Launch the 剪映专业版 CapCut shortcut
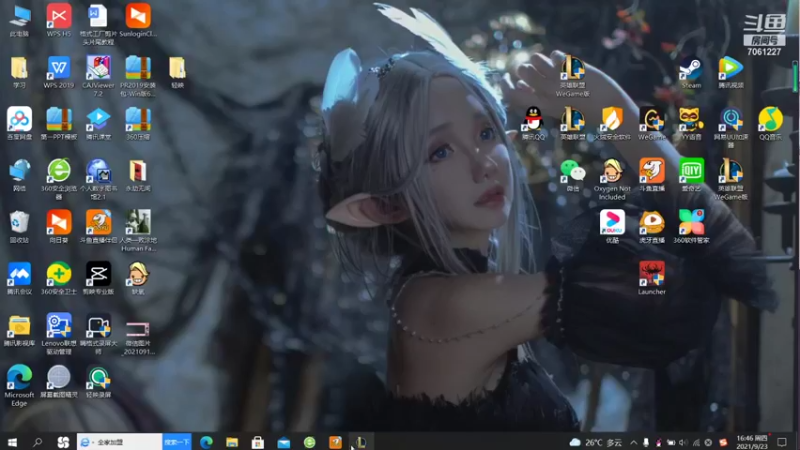 pos(98,278)
